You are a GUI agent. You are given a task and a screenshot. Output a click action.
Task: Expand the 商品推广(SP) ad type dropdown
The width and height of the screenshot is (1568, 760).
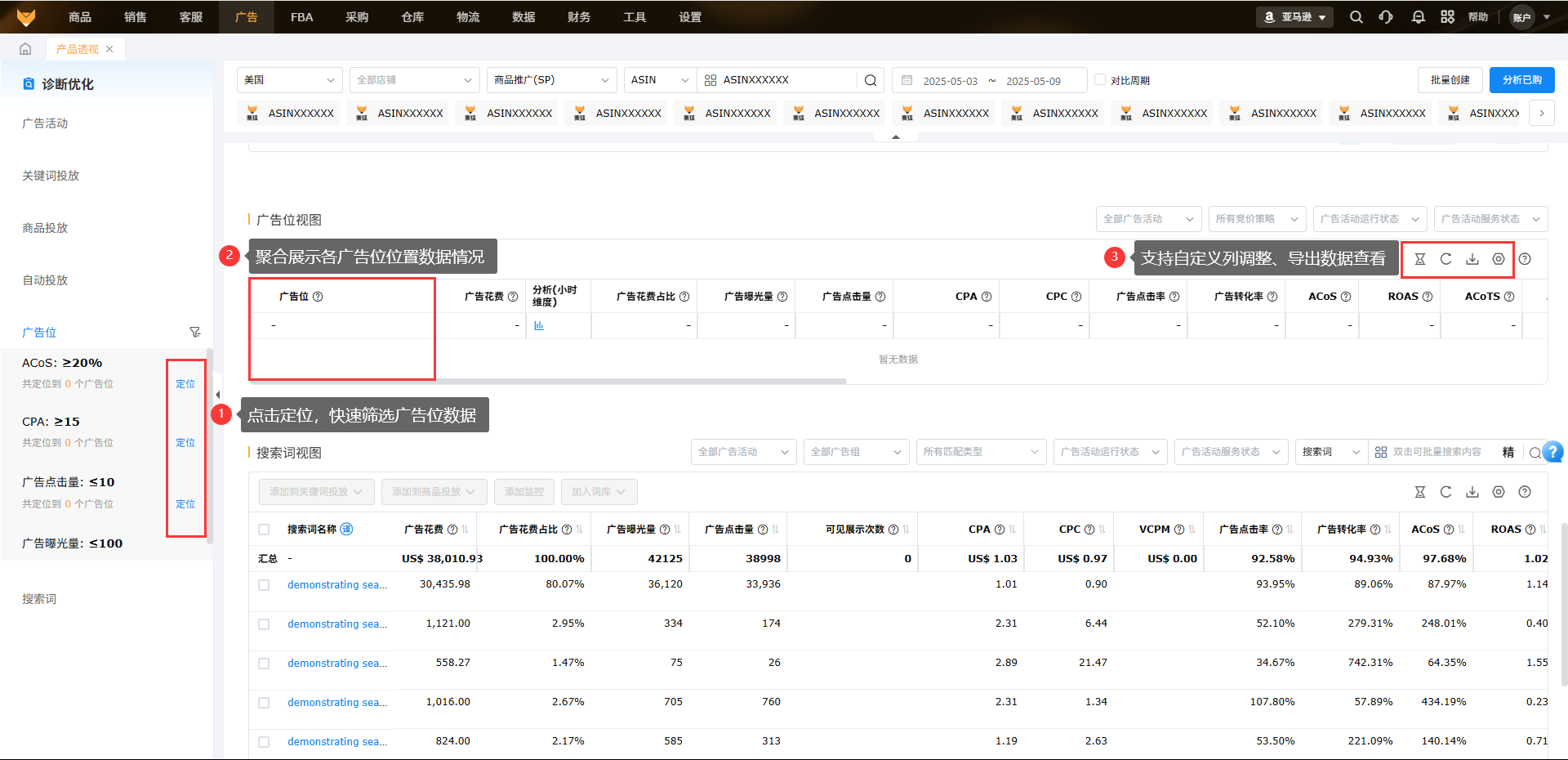[551, 80]
